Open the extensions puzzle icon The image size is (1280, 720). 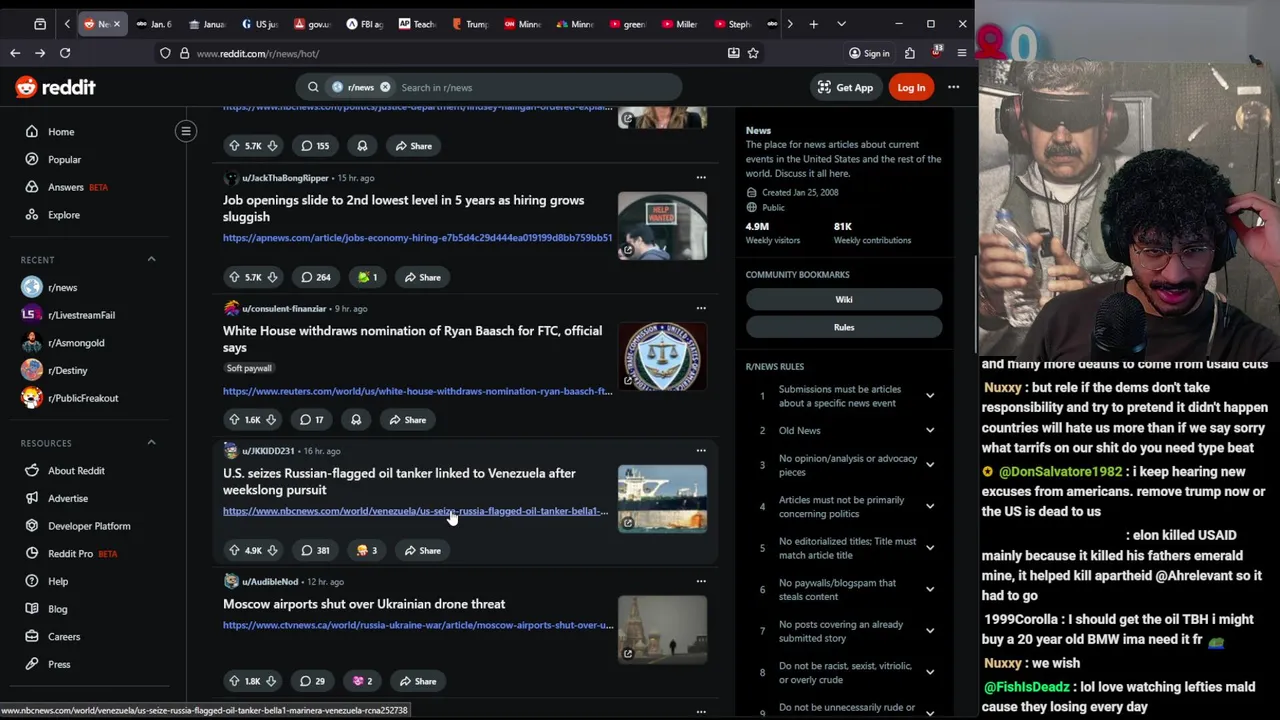[x=909, y=53]
